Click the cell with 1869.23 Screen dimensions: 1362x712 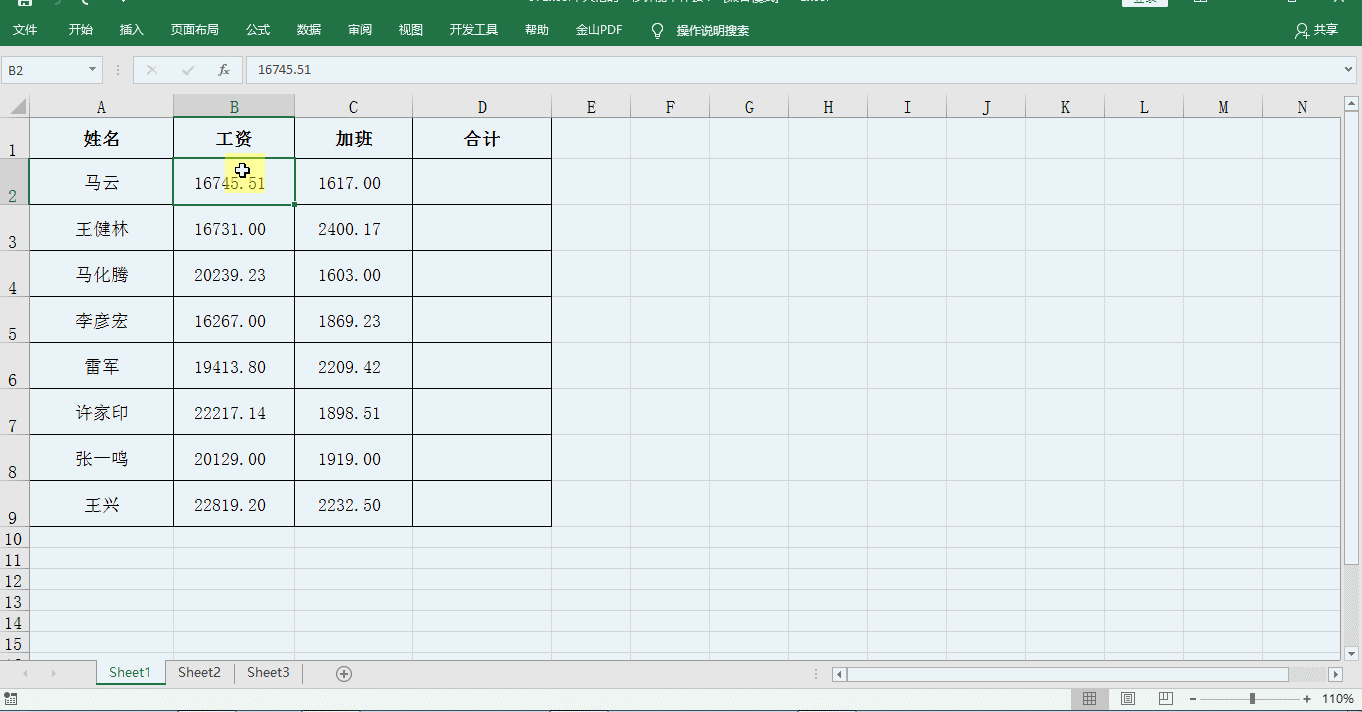click(x=353, y=320)
